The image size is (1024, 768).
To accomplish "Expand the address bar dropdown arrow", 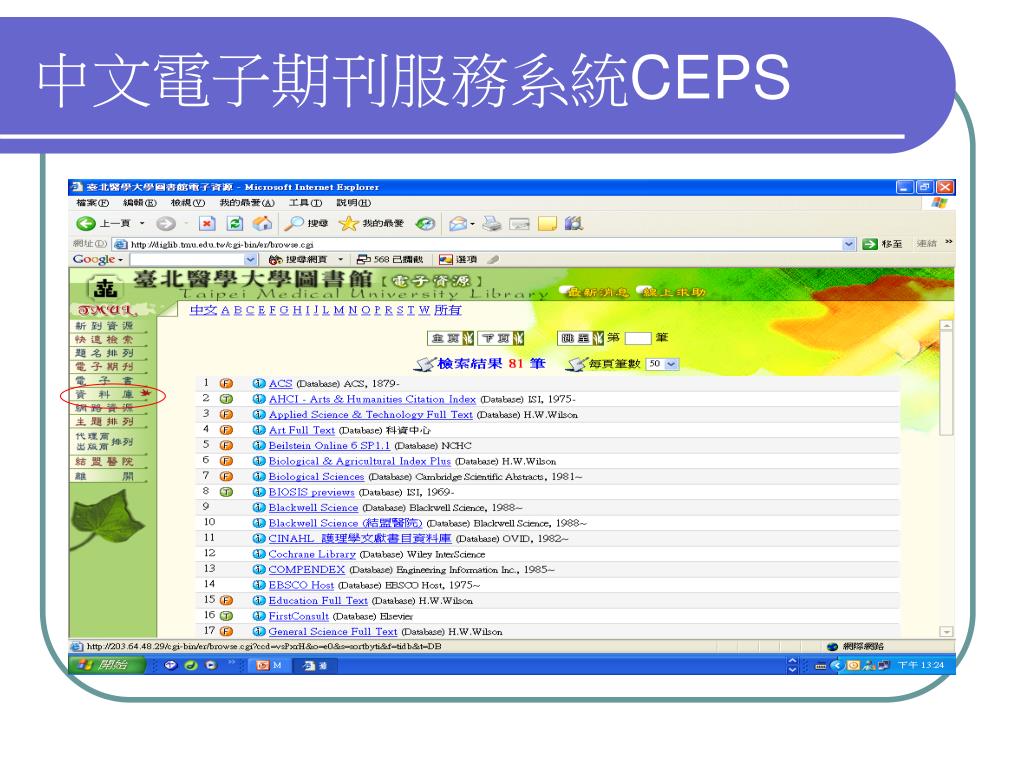I will pos(848,244).
